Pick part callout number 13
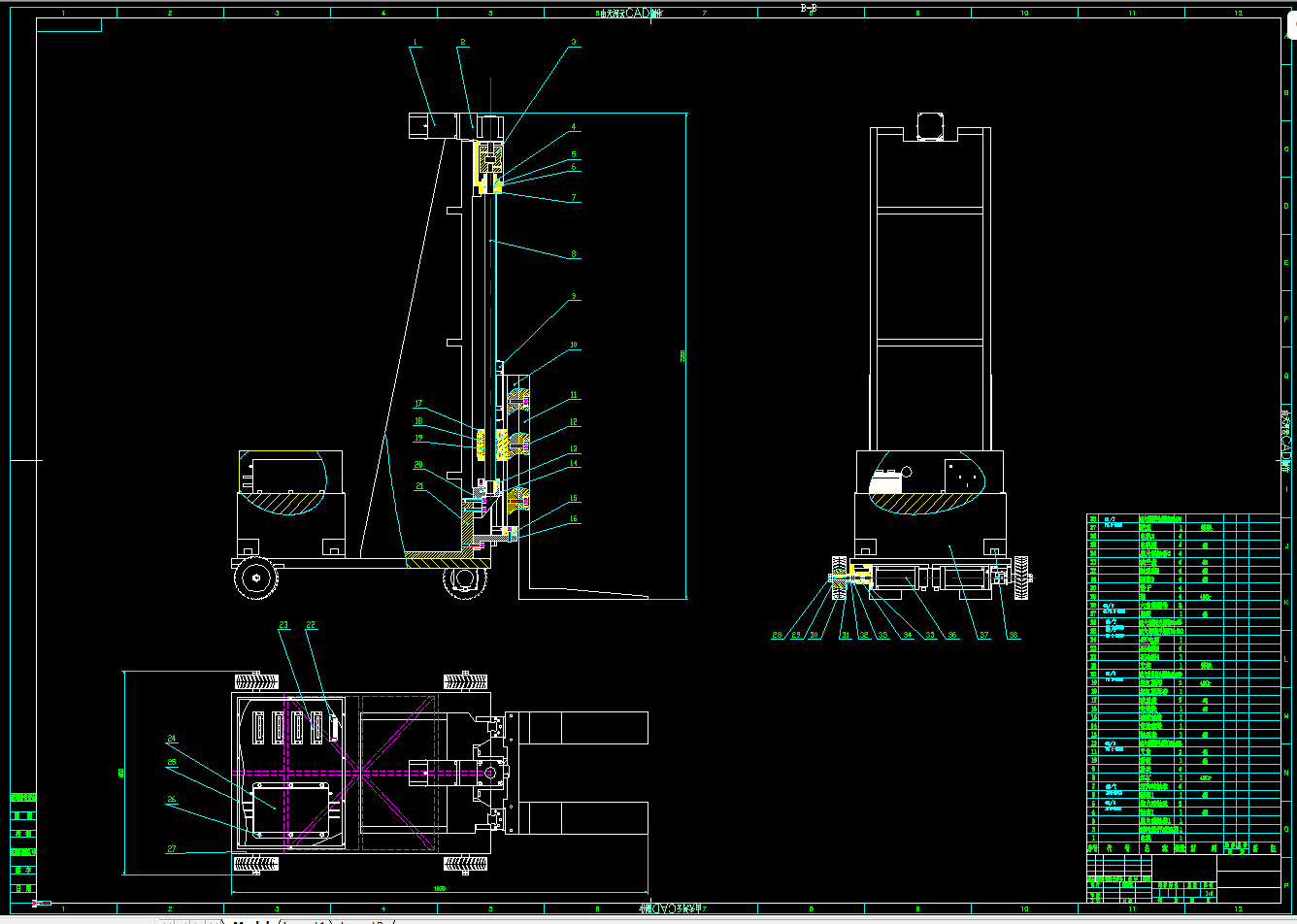The image size is (1297, 924). (574, 448)
